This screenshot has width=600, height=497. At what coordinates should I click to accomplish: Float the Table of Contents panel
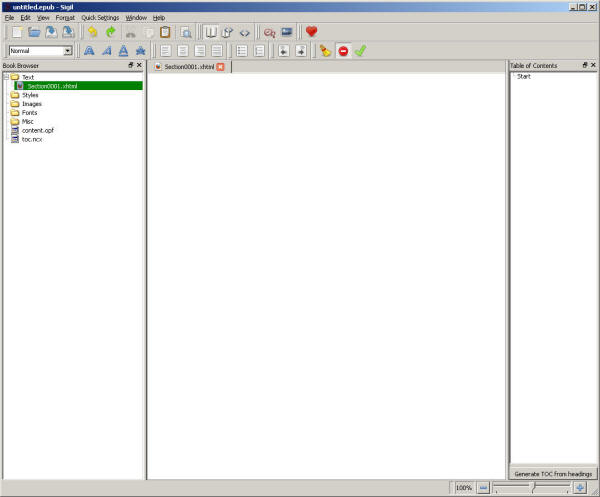[585, 65]
